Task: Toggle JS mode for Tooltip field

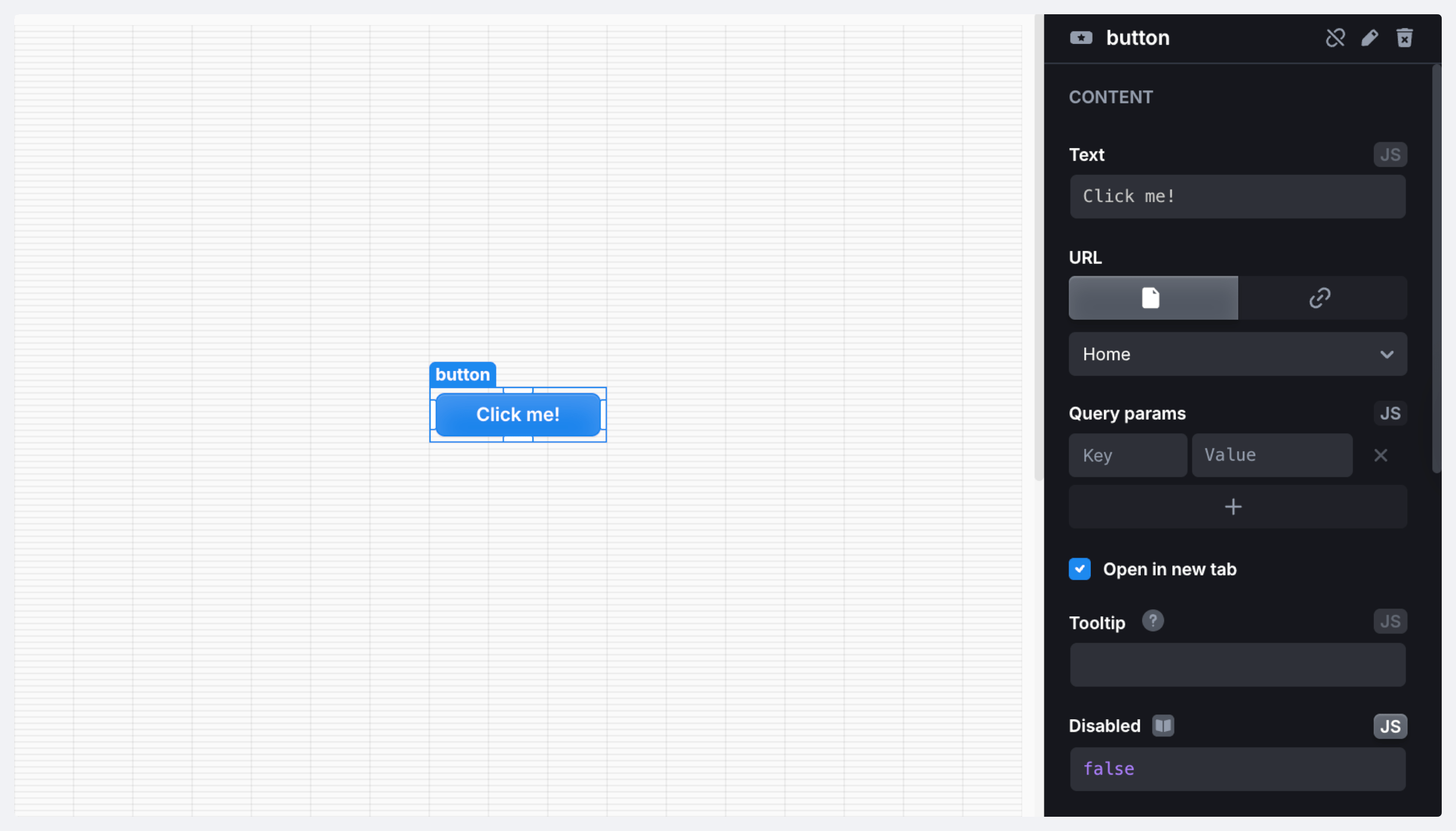Action: click(x=1389, y=621)
